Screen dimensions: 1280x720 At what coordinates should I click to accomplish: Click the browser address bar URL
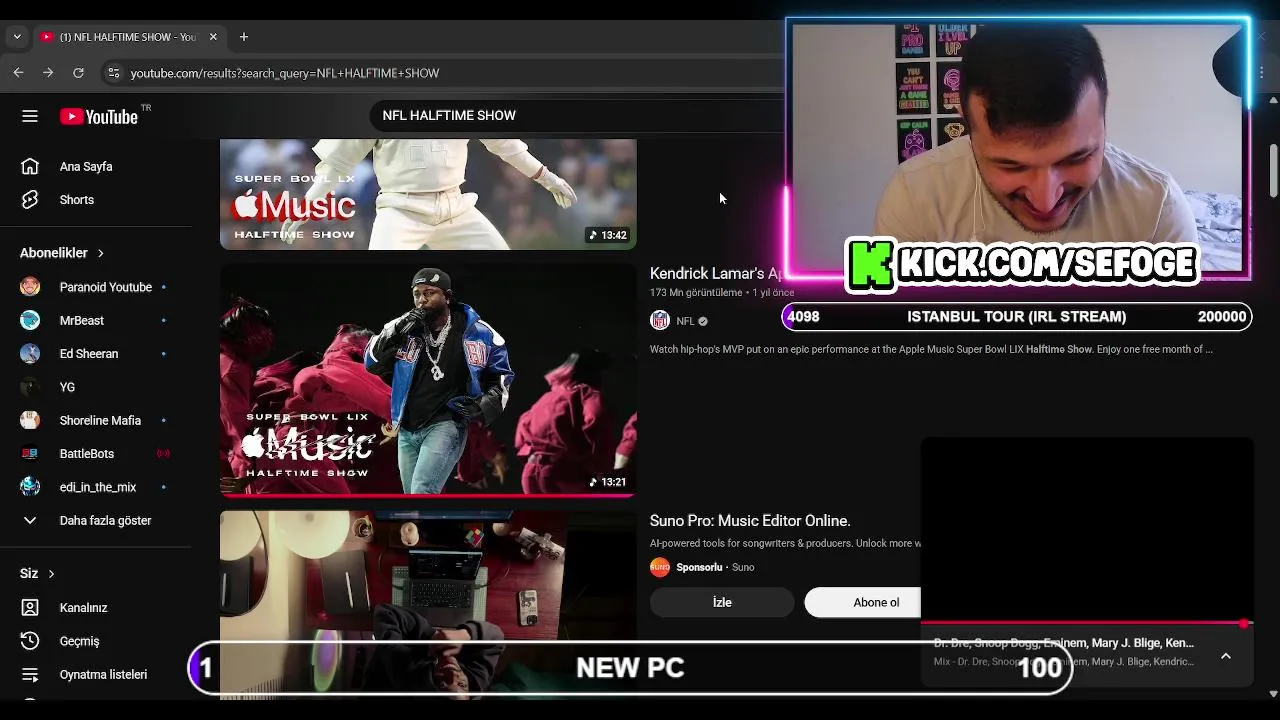pos(285,73)
